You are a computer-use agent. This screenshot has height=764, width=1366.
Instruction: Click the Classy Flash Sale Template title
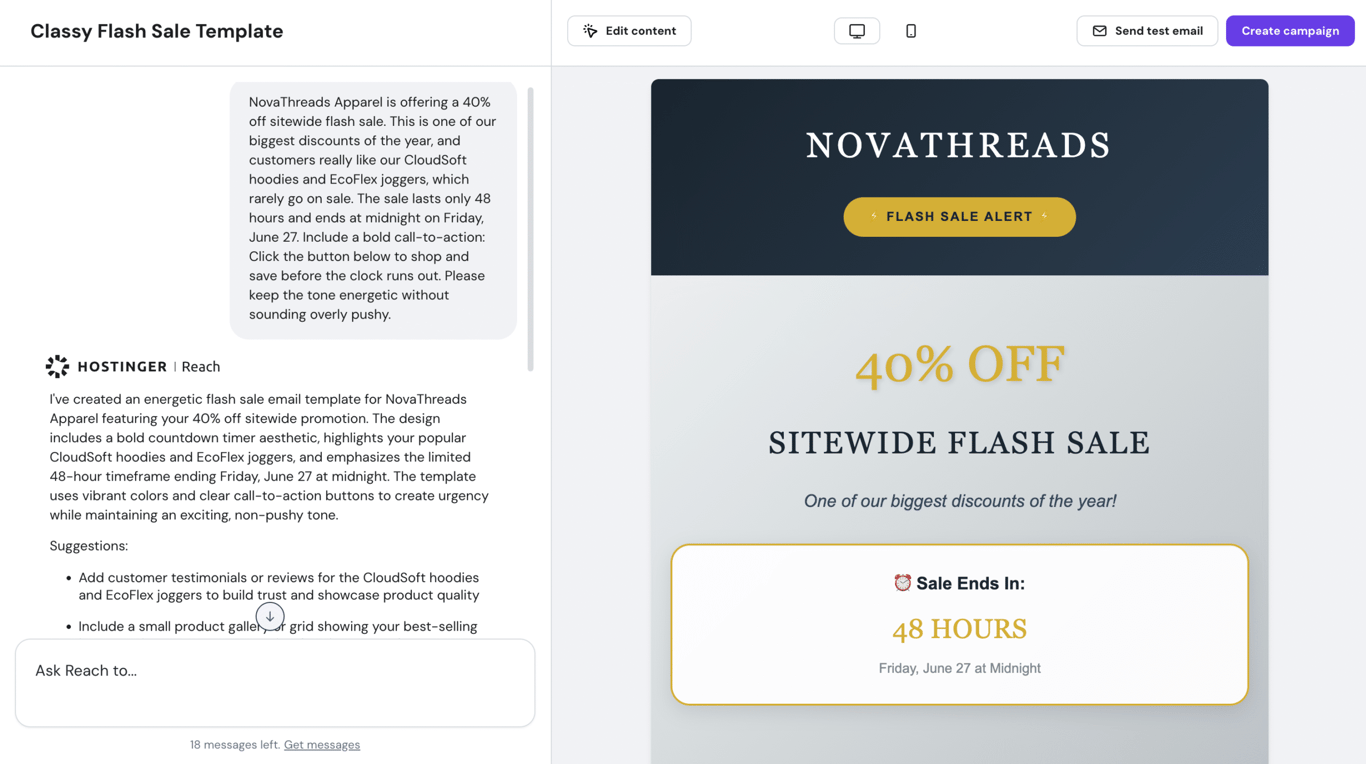coord(156,31)
